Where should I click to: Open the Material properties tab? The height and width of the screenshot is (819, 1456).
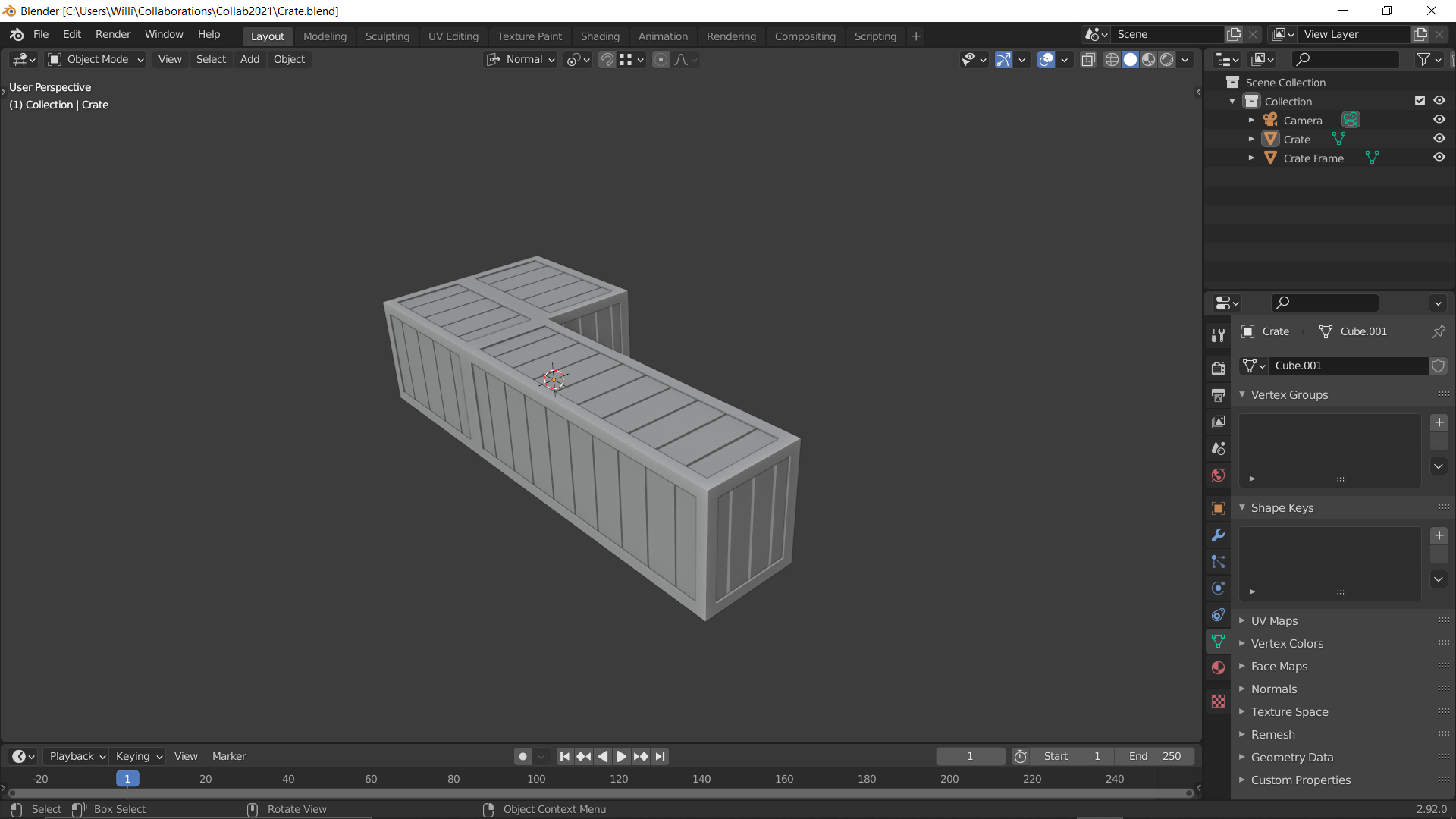1218,668
